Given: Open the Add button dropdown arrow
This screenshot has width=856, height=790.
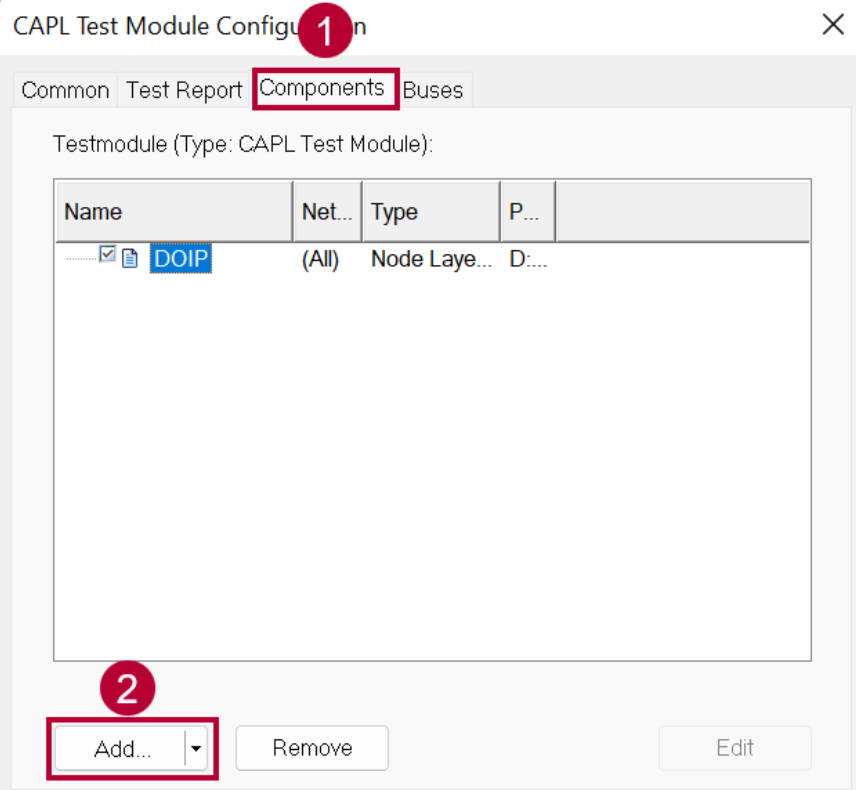Looking at the screenshot, I should (196, 748).
